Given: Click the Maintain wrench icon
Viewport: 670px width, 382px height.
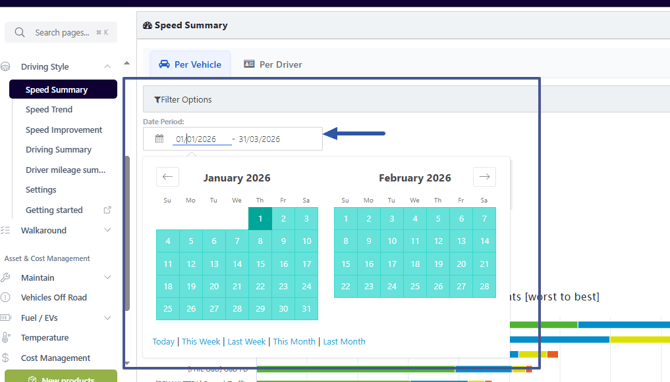Looking at the screenshot, I should point(5,278).
